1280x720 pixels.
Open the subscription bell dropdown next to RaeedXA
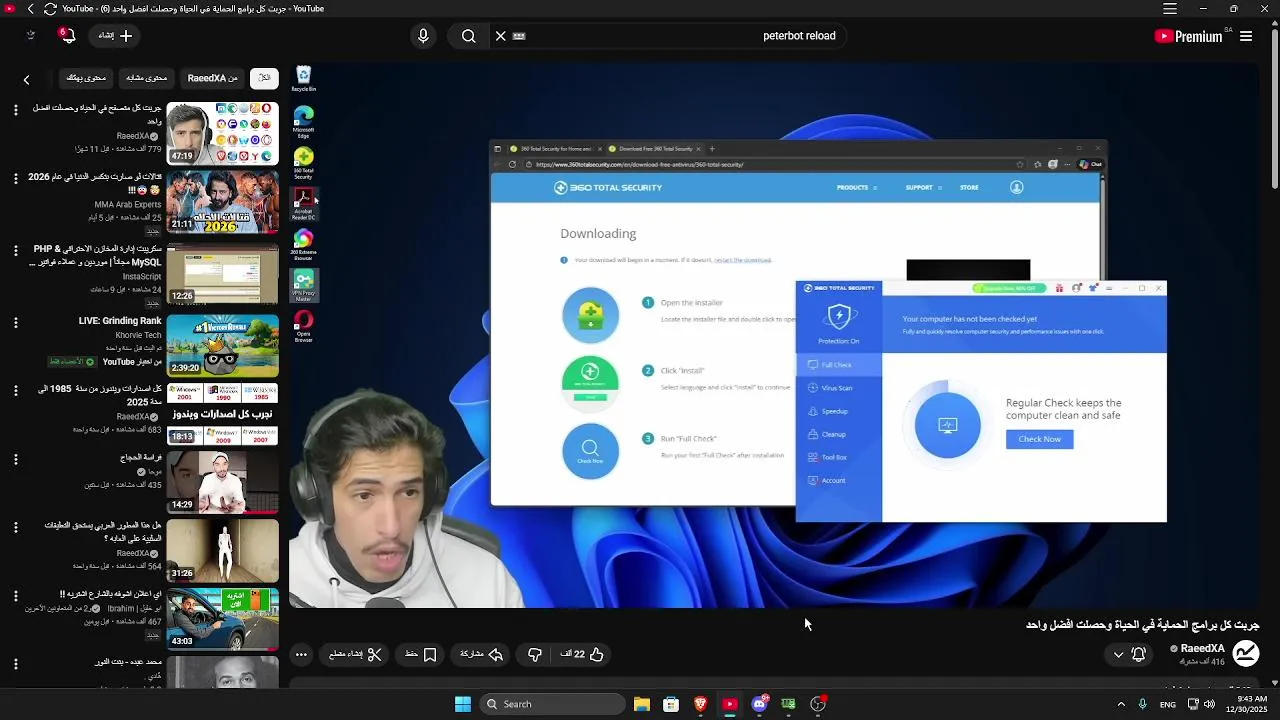[x=1128, y=654]
